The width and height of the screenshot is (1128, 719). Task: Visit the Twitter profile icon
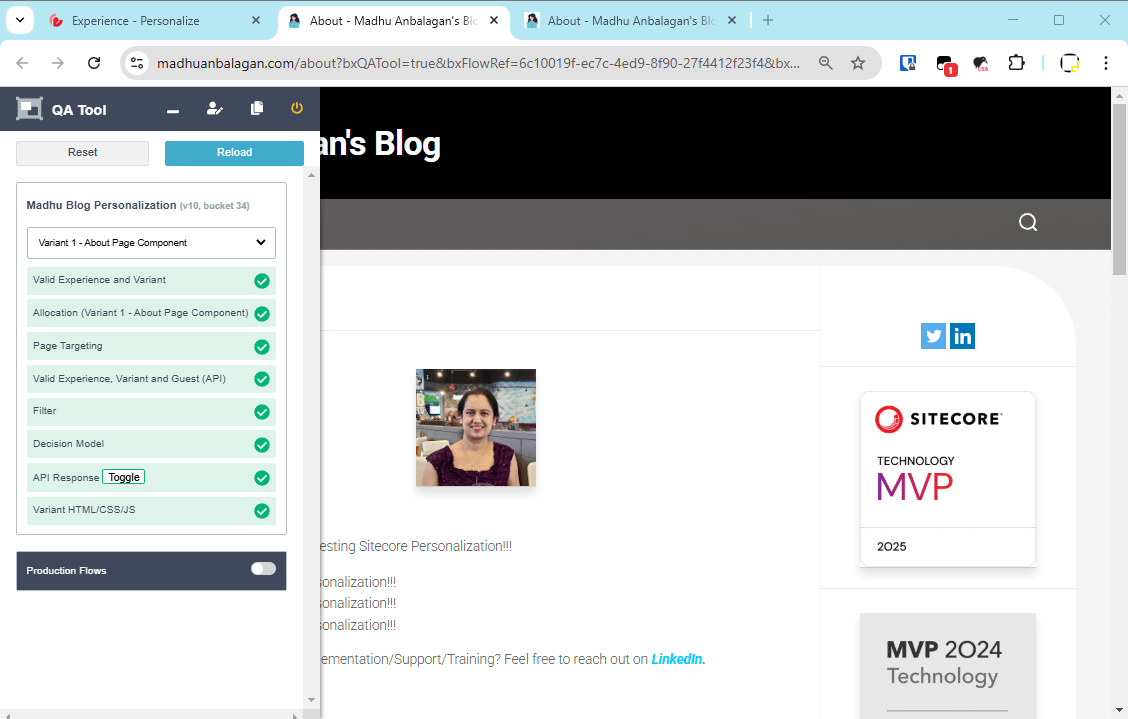point(933,337)
